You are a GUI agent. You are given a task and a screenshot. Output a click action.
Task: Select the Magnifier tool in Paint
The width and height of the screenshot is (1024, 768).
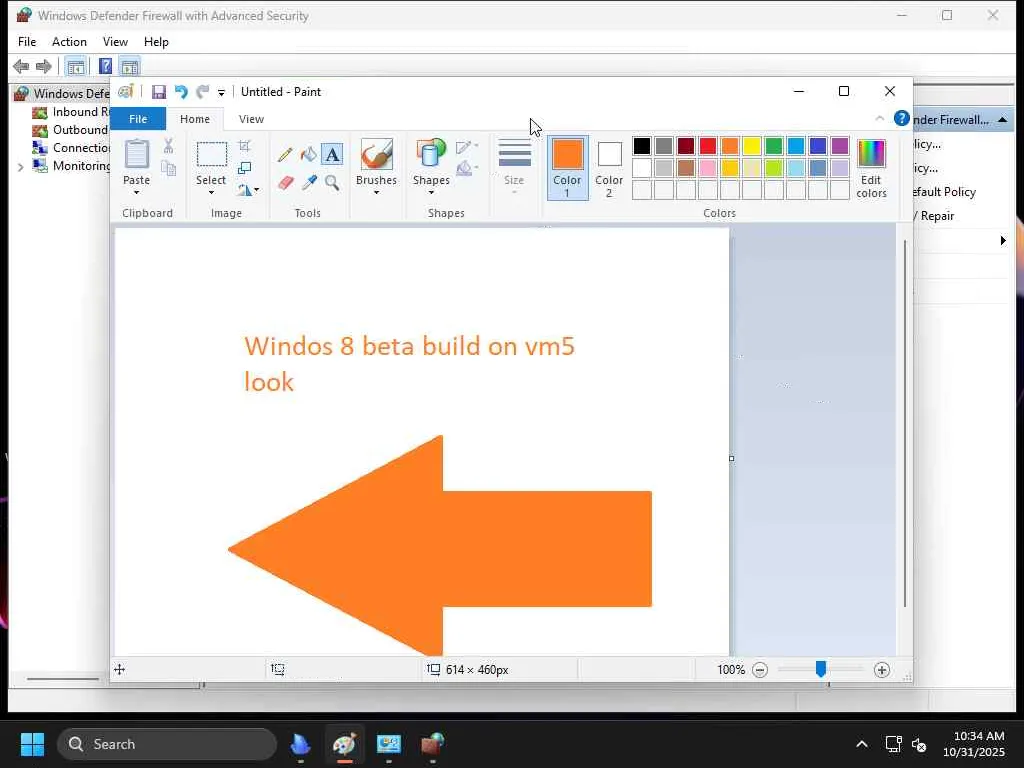332,182
